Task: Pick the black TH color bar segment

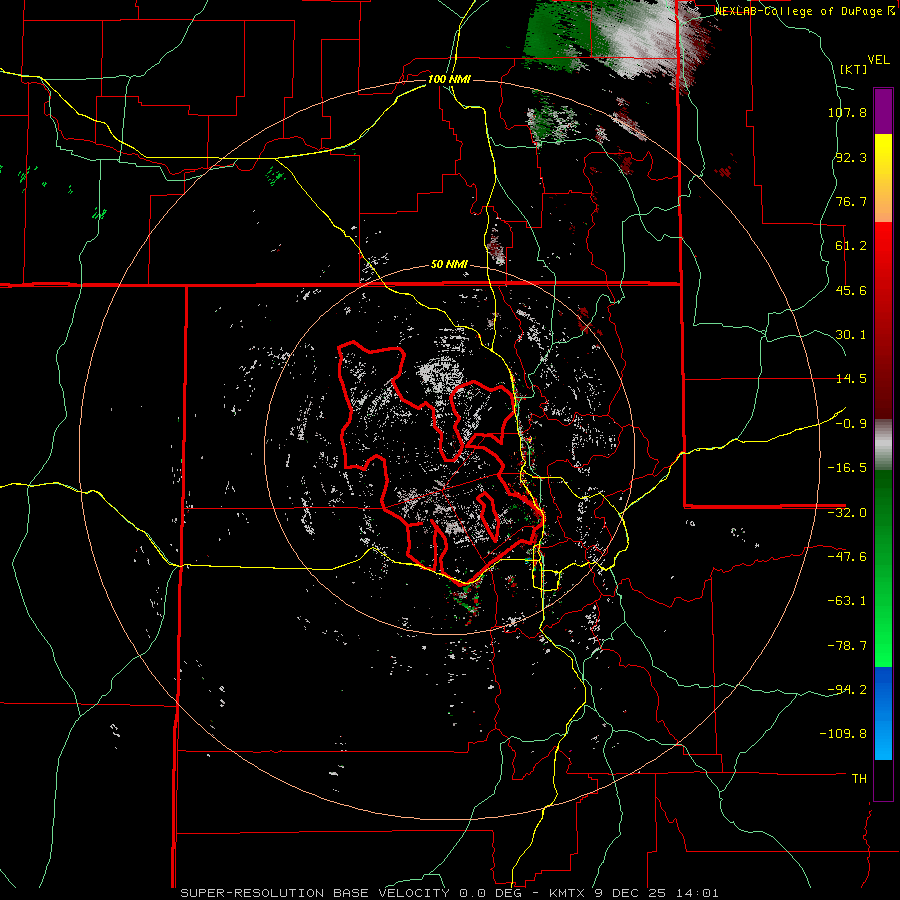Action: click(x=883, y=779)
